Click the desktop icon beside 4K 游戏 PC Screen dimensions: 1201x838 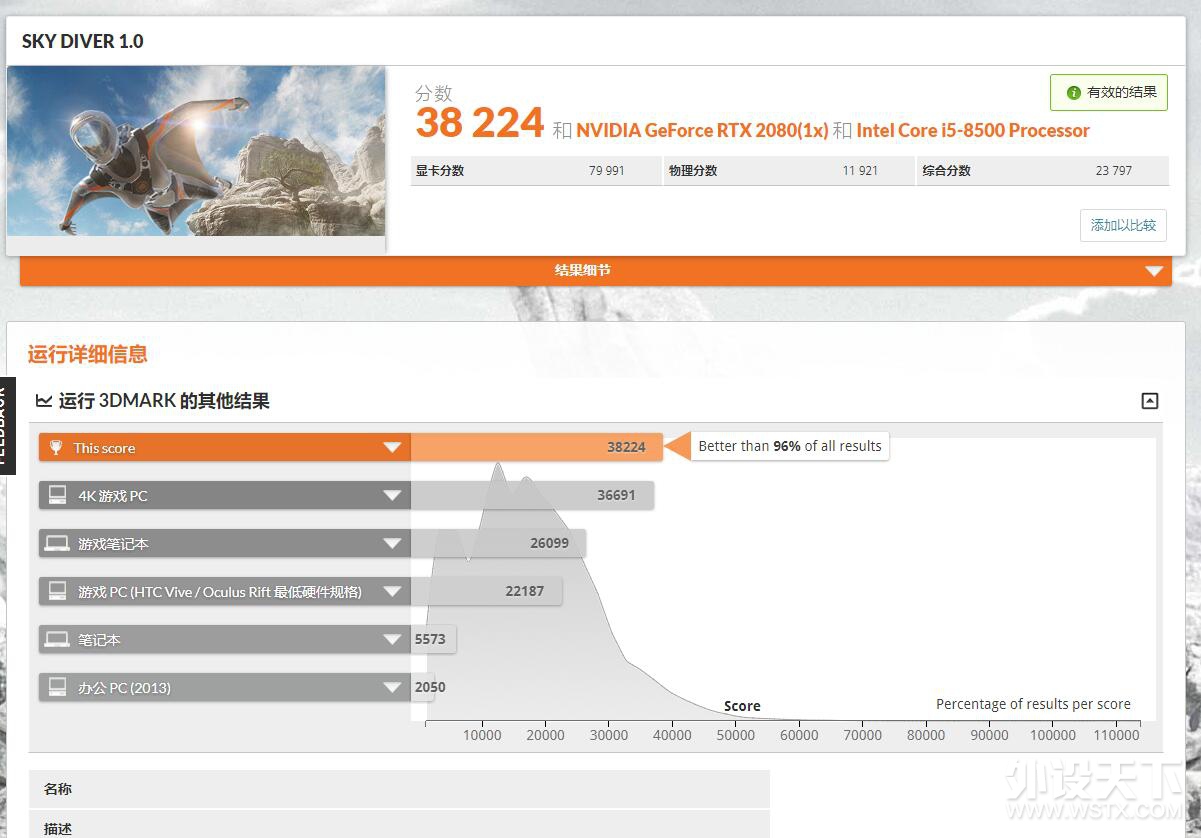pos(57,495)
